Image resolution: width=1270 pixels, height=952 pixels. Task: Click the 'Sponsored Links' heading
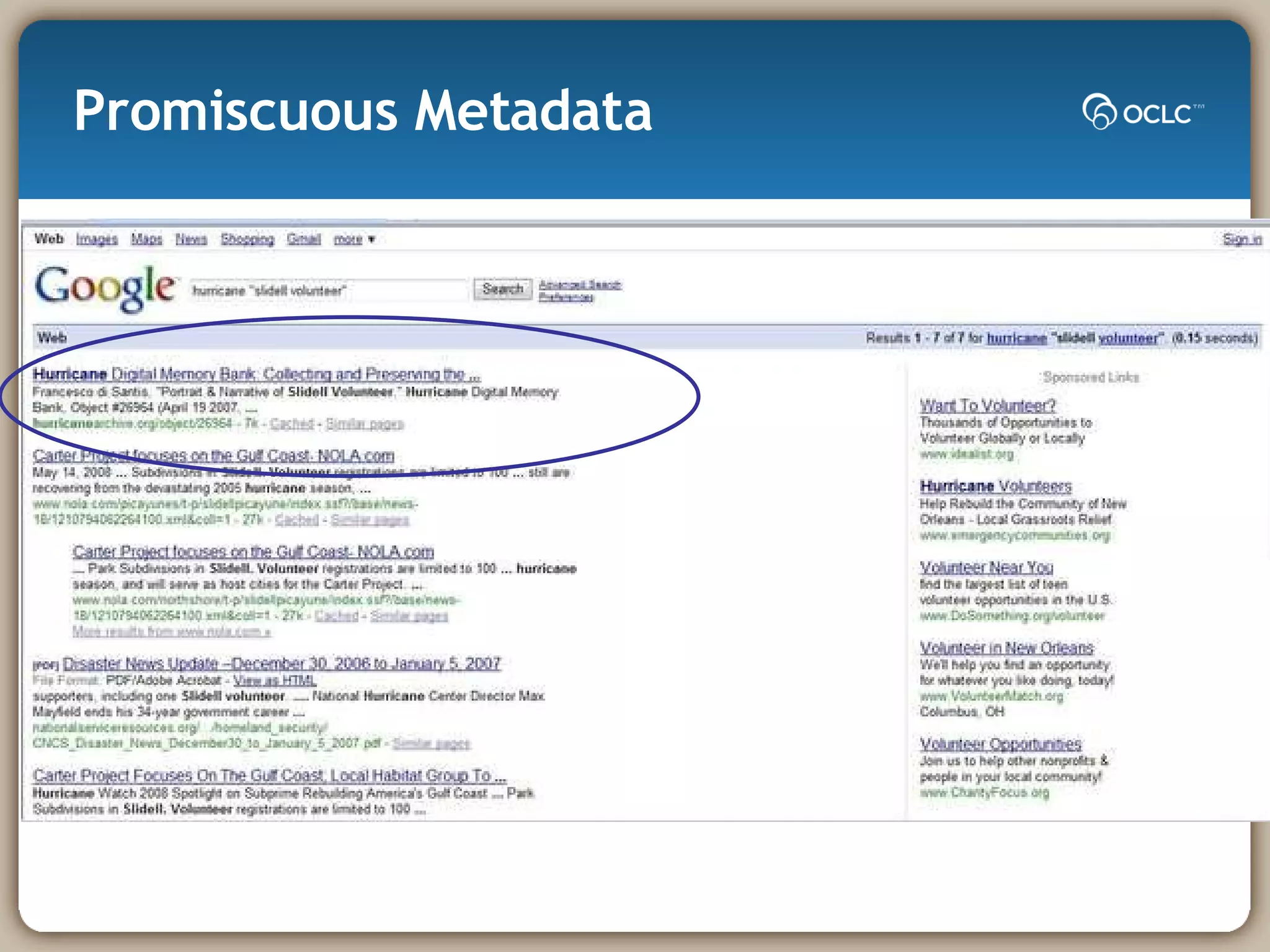(x=1091, y=377)
